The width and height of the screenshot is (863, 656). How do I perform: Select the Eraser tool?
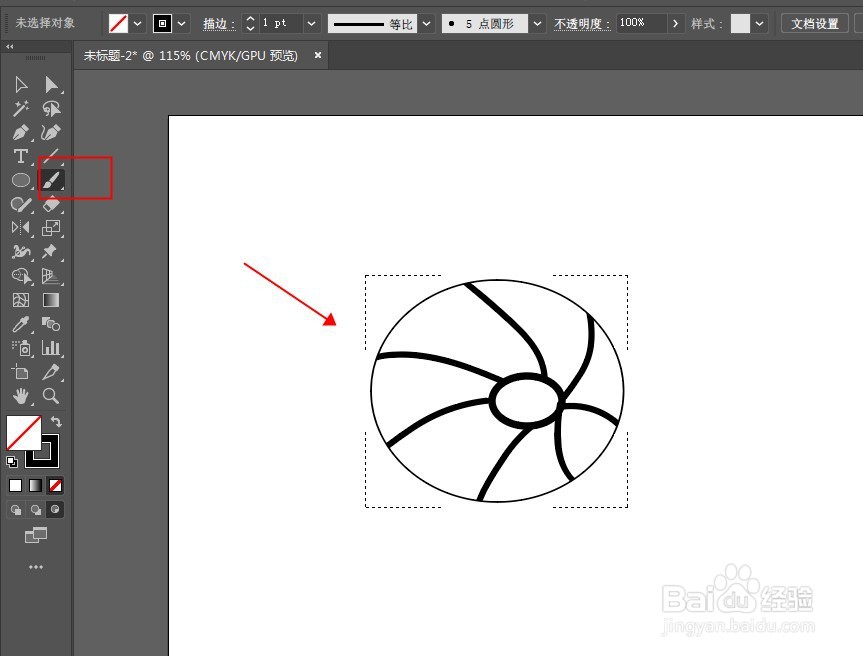tap(51, 204)
